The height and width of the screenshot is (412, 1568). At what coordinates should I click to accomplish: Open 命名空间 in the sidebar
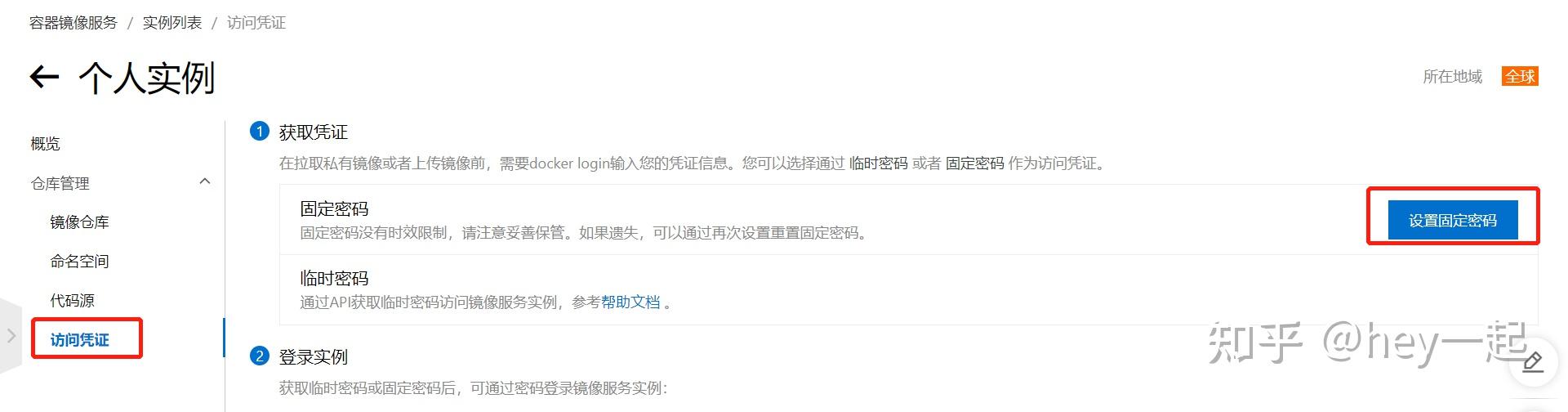[x=79, y=261]
